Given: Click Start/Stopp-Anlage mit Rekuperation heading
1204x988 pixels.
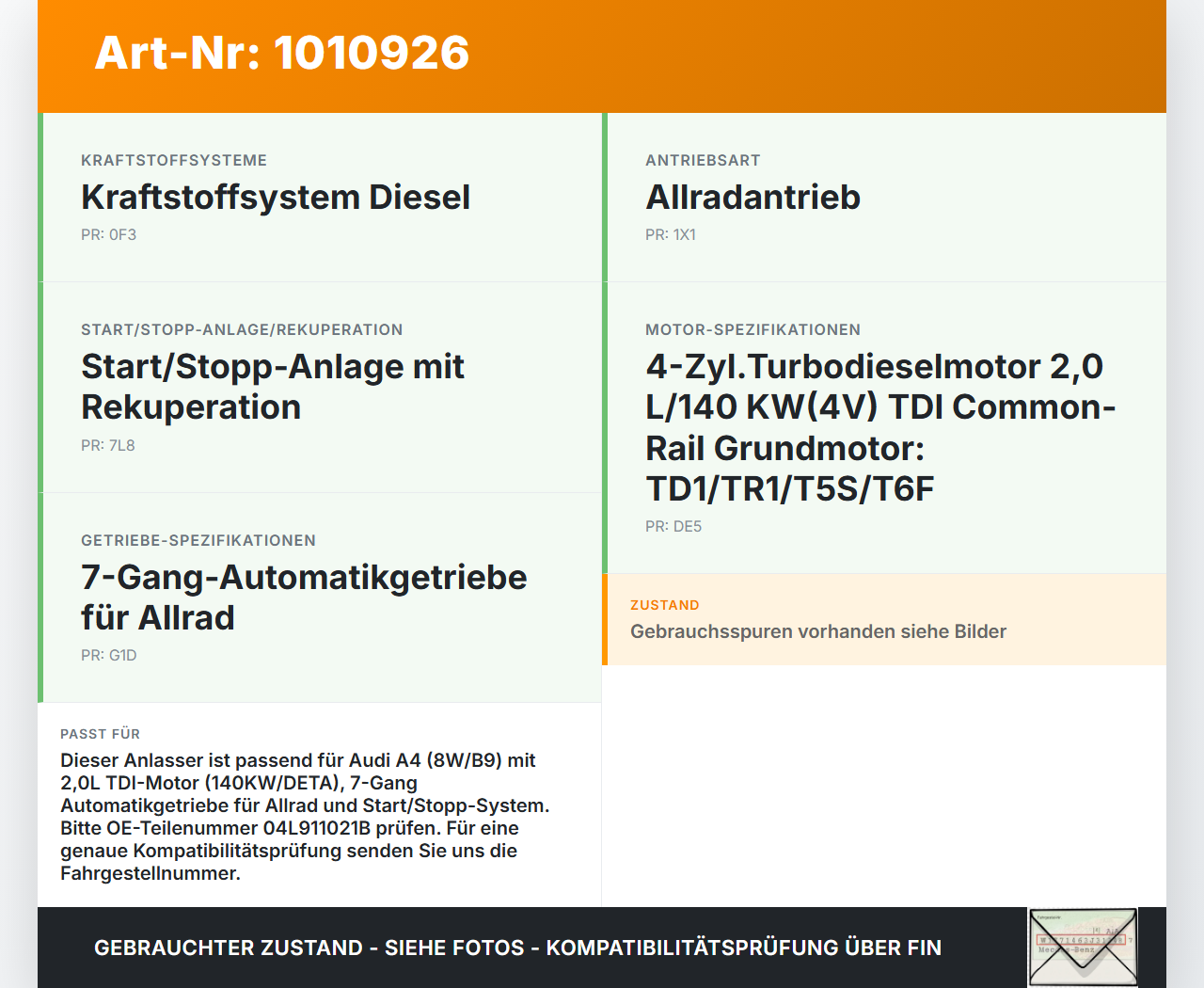Looking at the screenshot, I should click(273, 387).
